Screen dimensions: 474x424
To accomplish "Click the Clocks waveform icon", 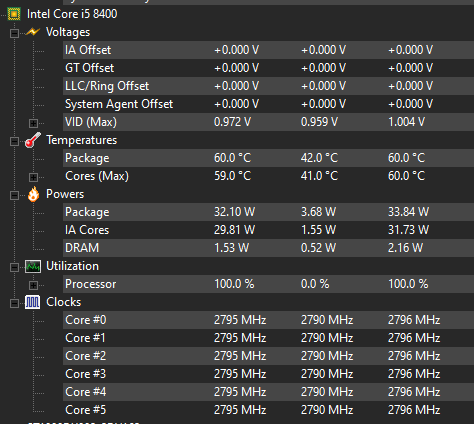I will click(33, 302).
